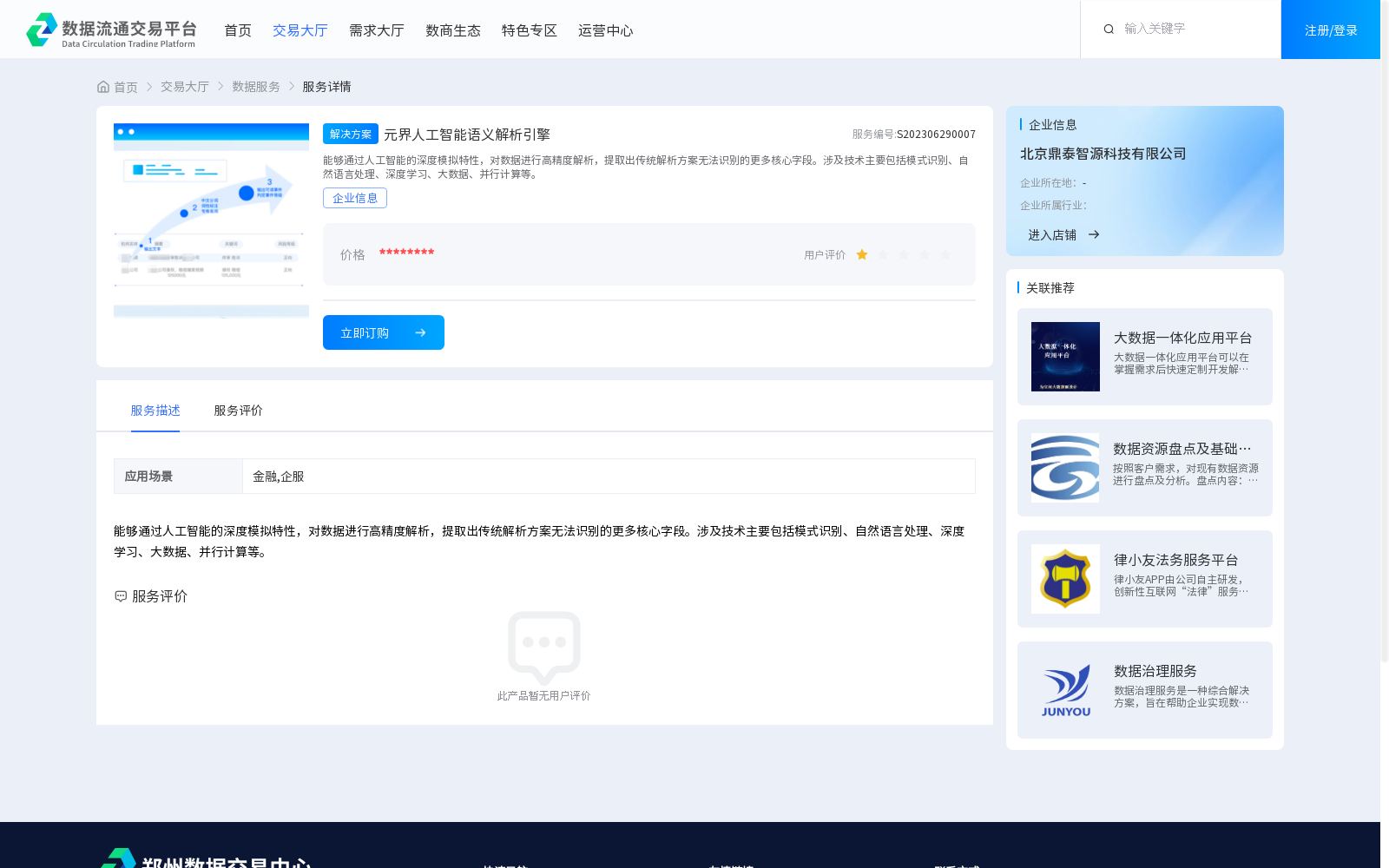Click the fifth rating star

pyautogui.click(x=945, y=254)
